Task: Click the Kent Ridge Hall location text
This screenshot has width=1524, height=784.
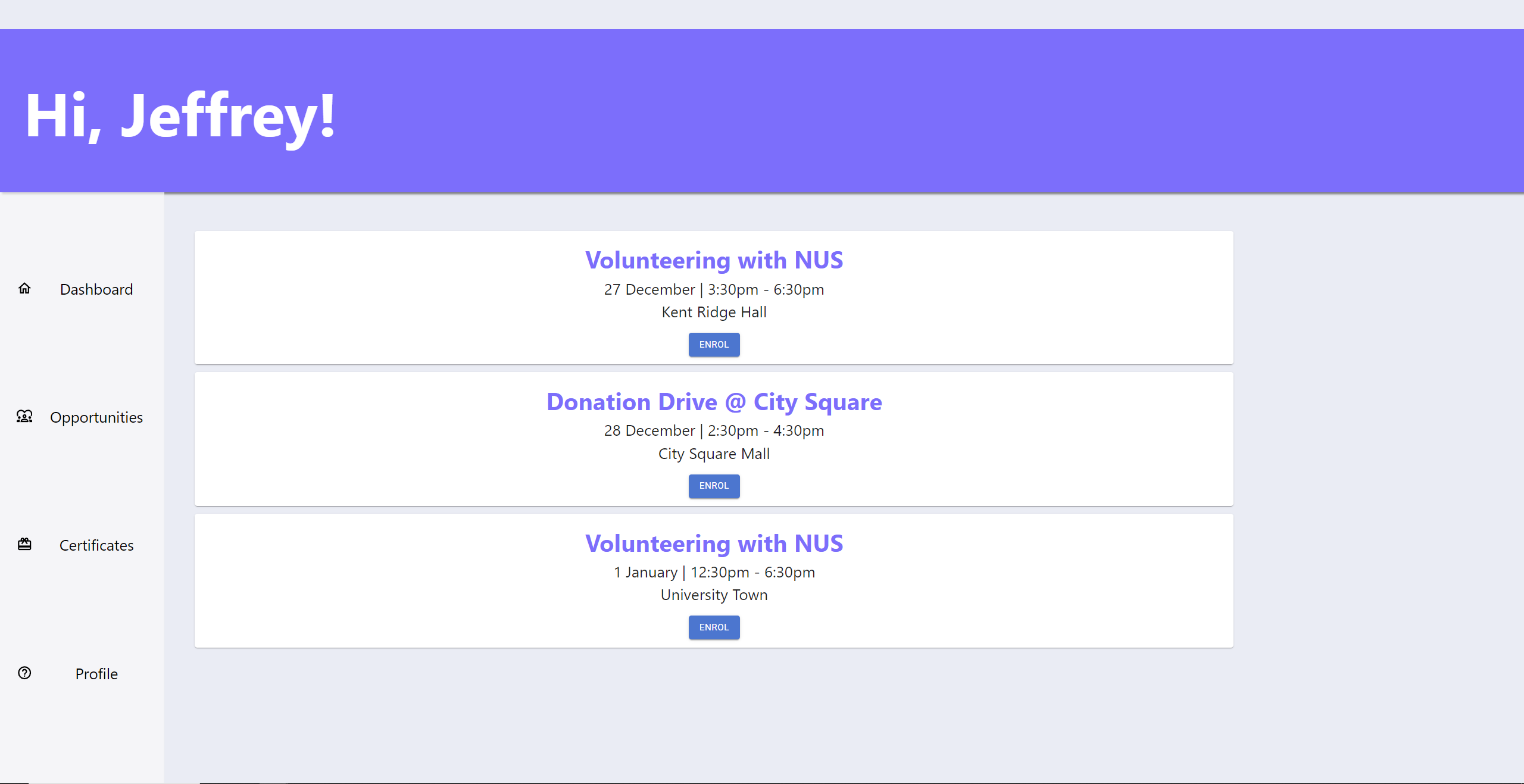Action: (x=714, y=312)
